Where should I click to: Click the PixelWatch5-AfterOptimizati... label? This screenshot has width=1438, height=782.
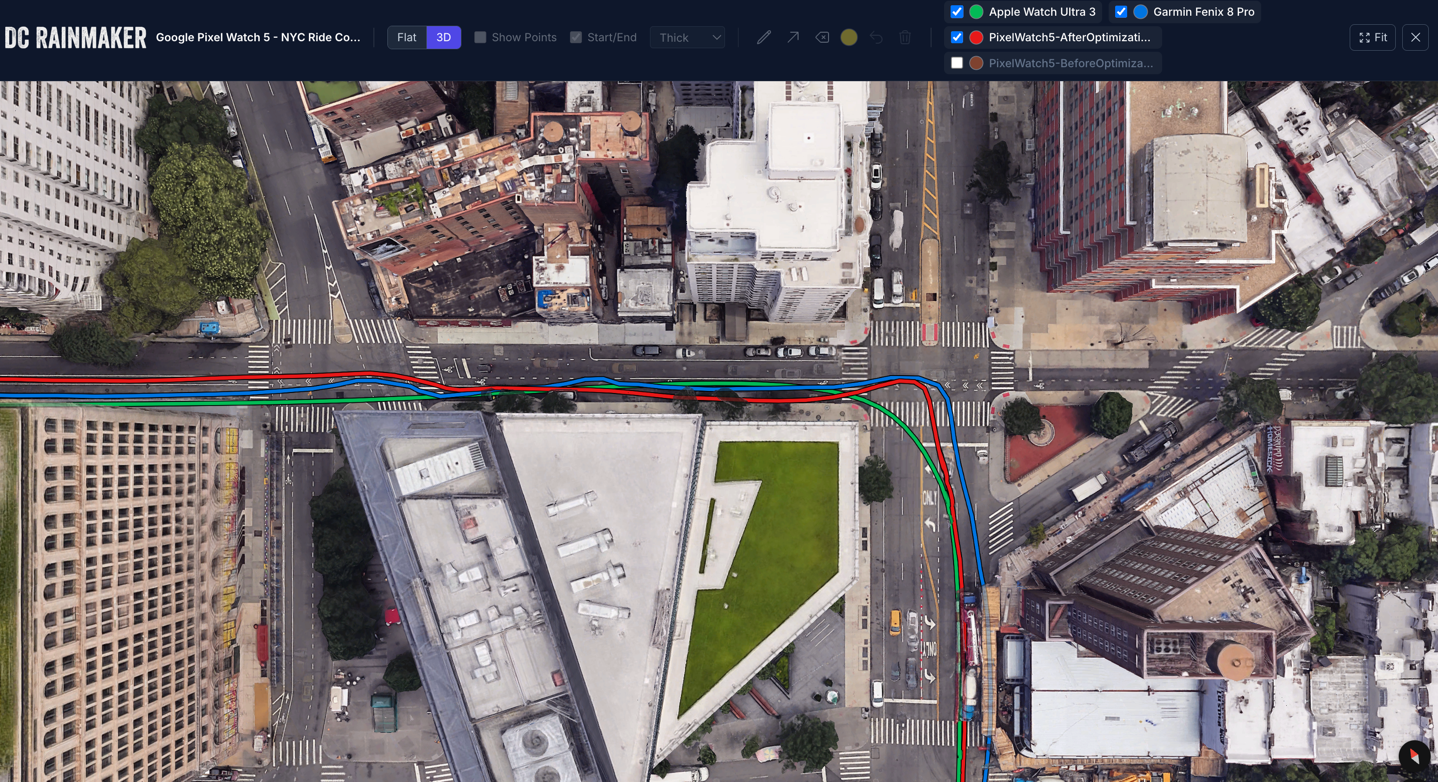[x=1069, y=37]
